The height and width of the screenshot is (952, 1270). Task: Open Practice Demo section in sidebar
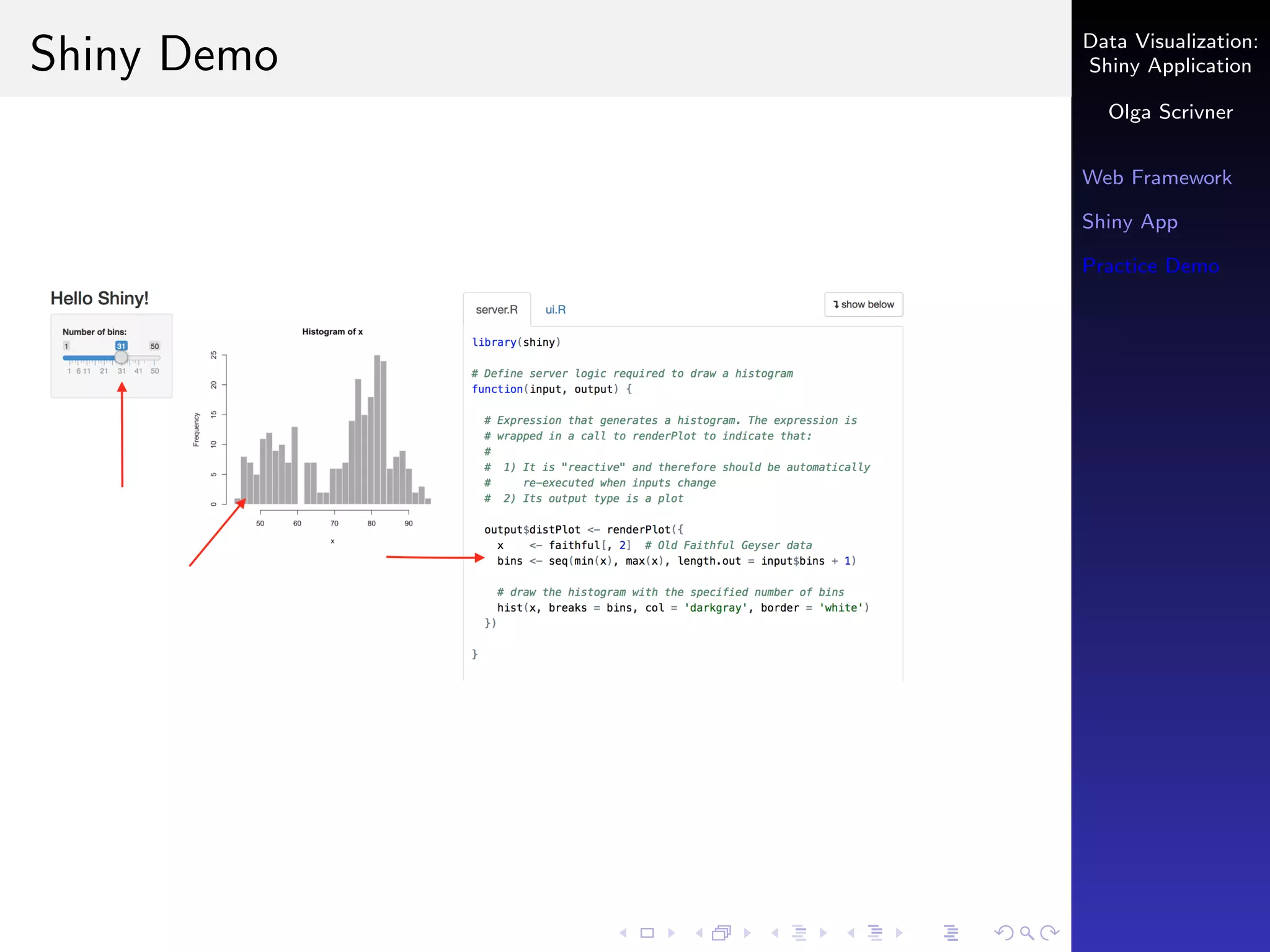point(1150,266)
